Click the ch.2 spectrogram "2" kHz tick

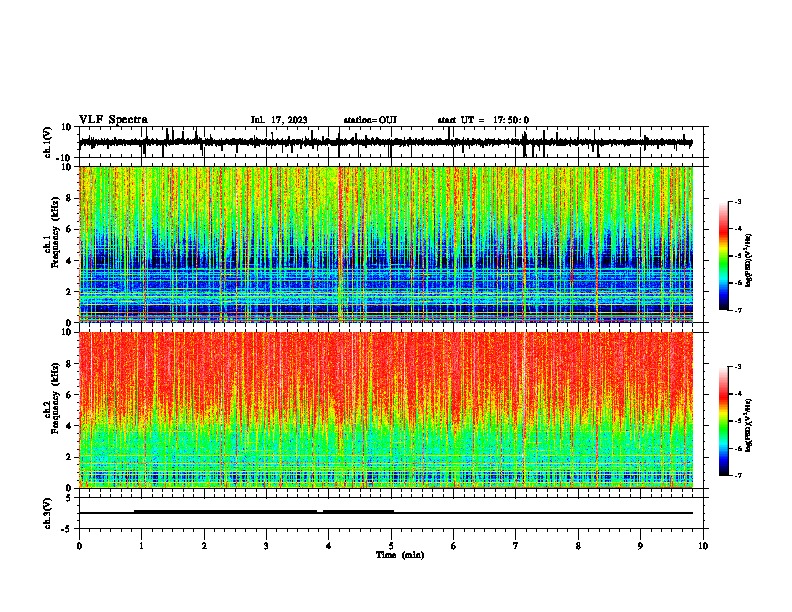click(70, 457)
